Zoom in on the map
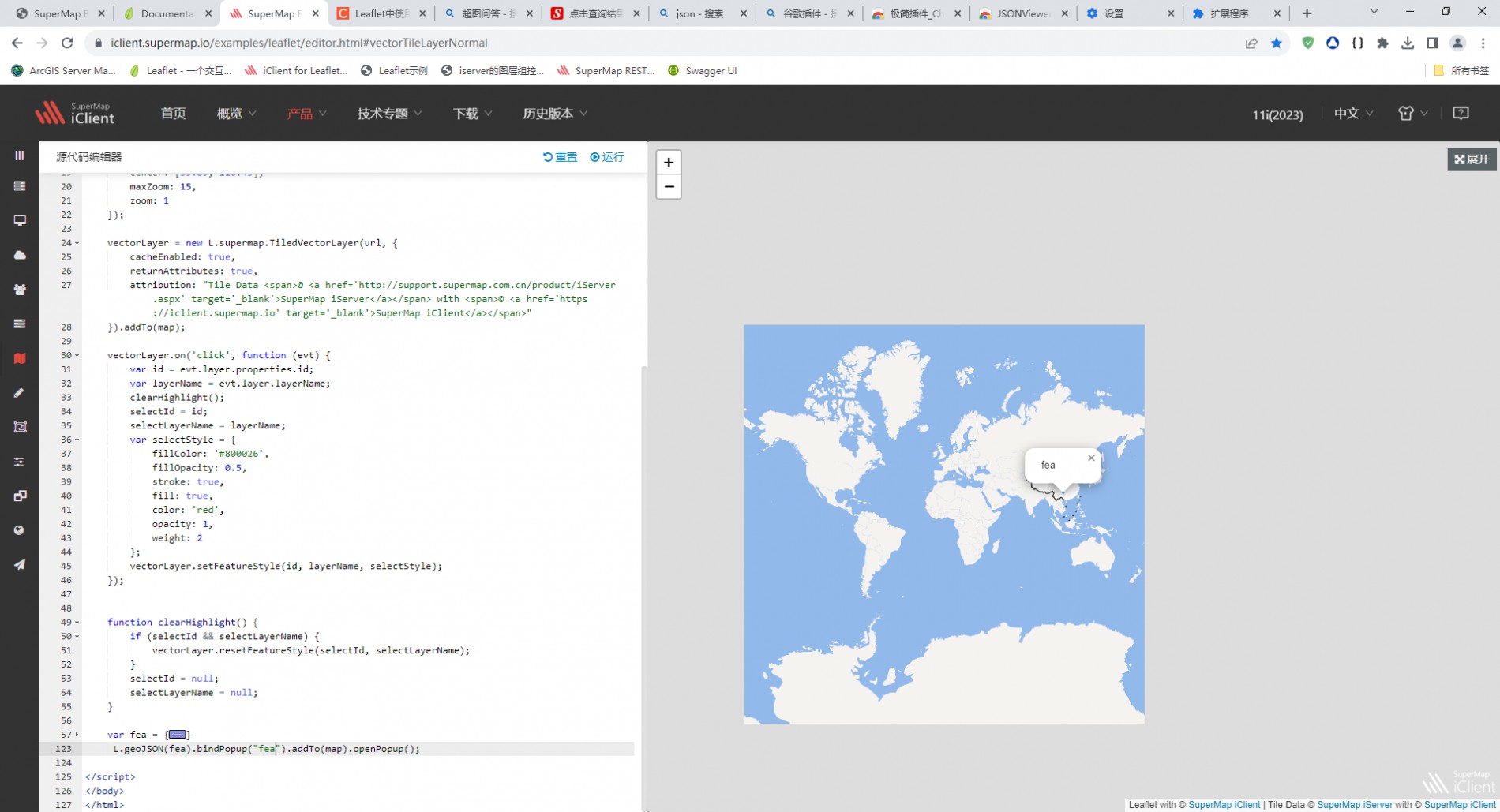 click(x=669, y=163)
